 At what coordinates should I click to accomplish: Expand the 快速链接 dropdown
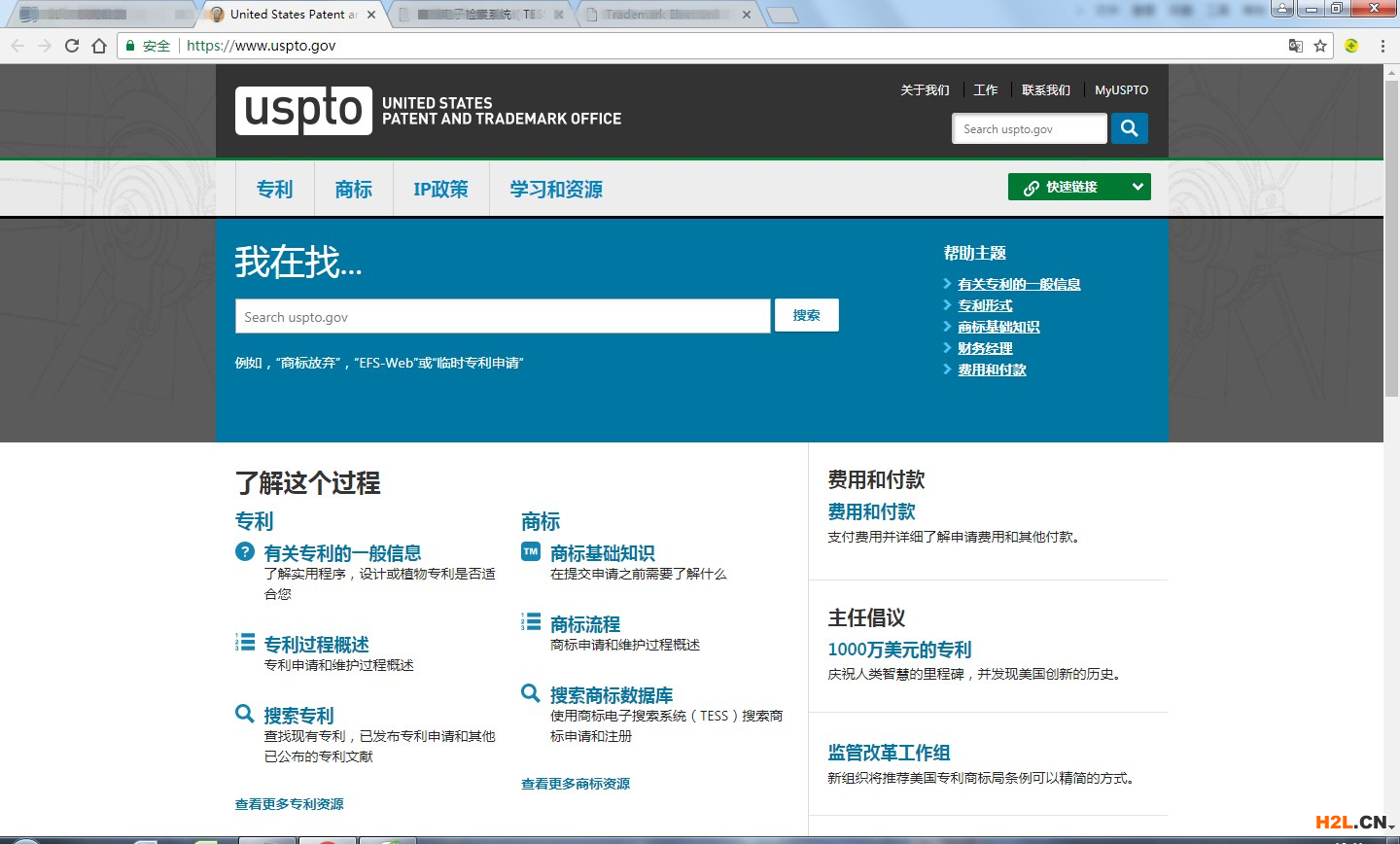1137,187
